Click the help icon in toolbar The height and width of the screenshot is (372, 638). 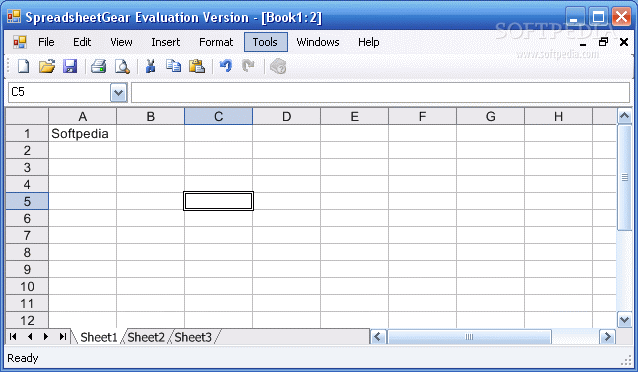tap(278, 66)
